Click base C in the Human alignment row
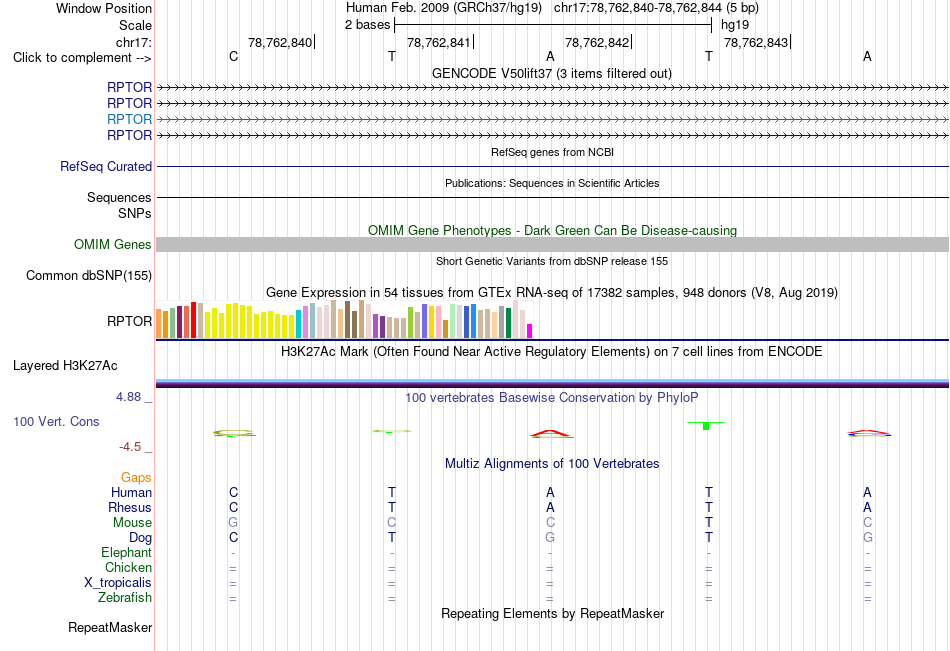The image size is (950, 651). 233,493
